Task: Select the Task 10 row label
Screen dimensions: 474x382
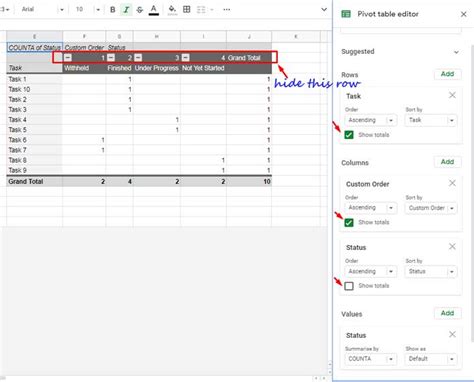Action: [34, 89]
